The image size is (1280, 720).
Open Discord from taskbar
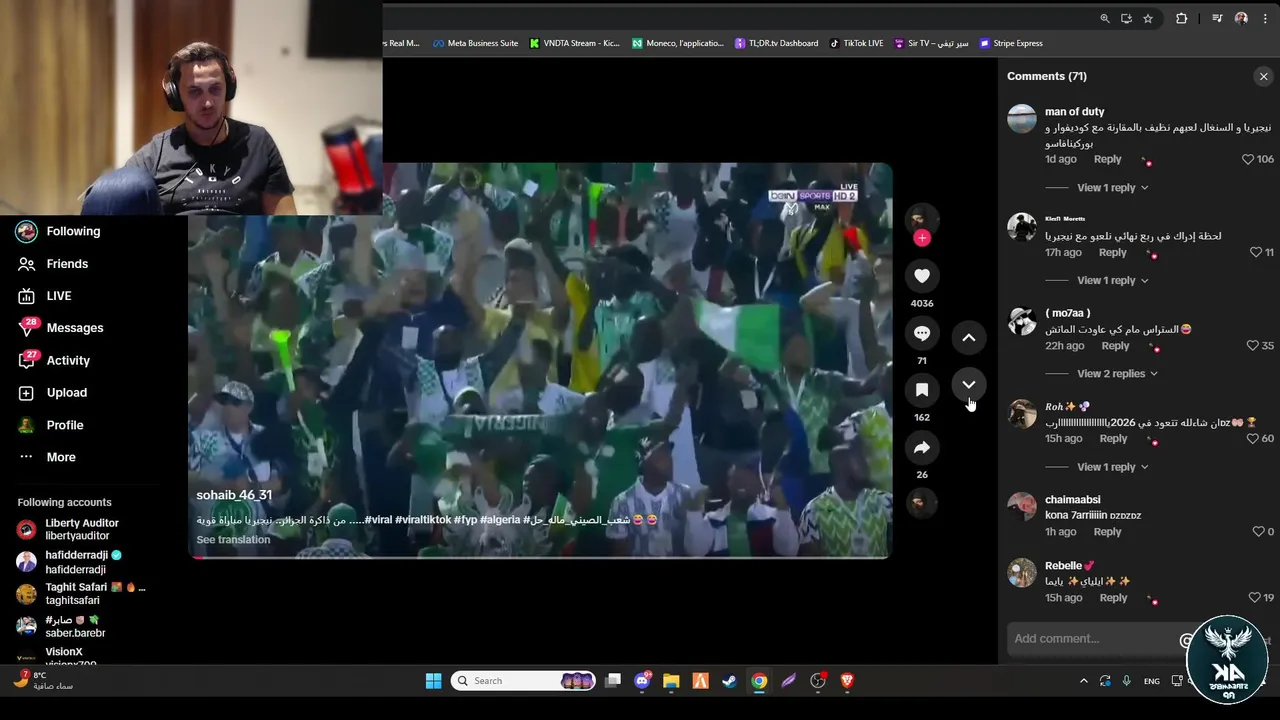[x=642, y=681]
